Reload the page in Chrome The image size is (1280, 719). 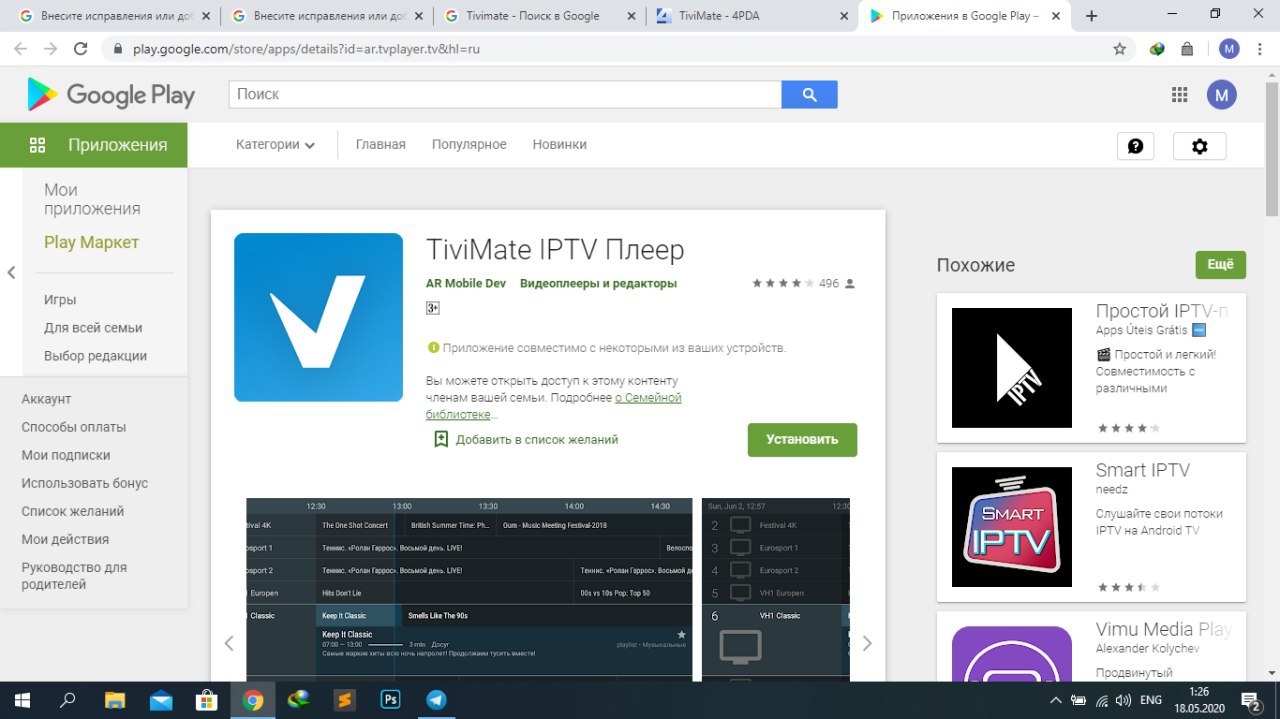(x=81, y=48)
